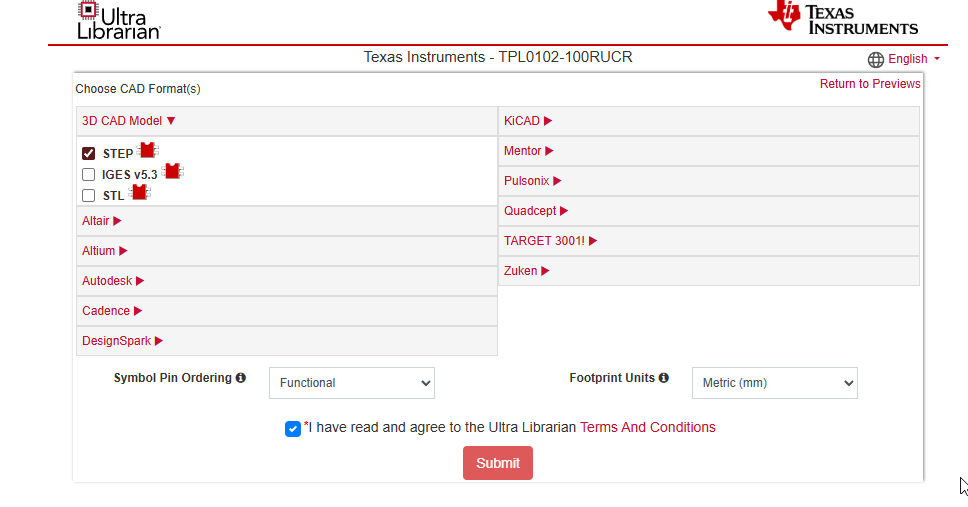Click the Choose CAD Format(s) heading
968x507 pixels.
pos(138,89)
